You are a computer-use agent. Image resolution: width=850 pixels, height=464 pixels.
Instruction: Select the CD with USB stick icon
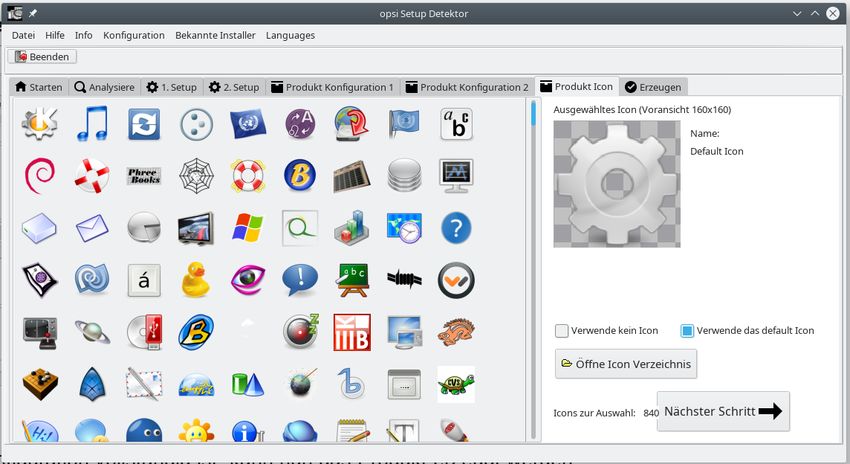point(144,332)
